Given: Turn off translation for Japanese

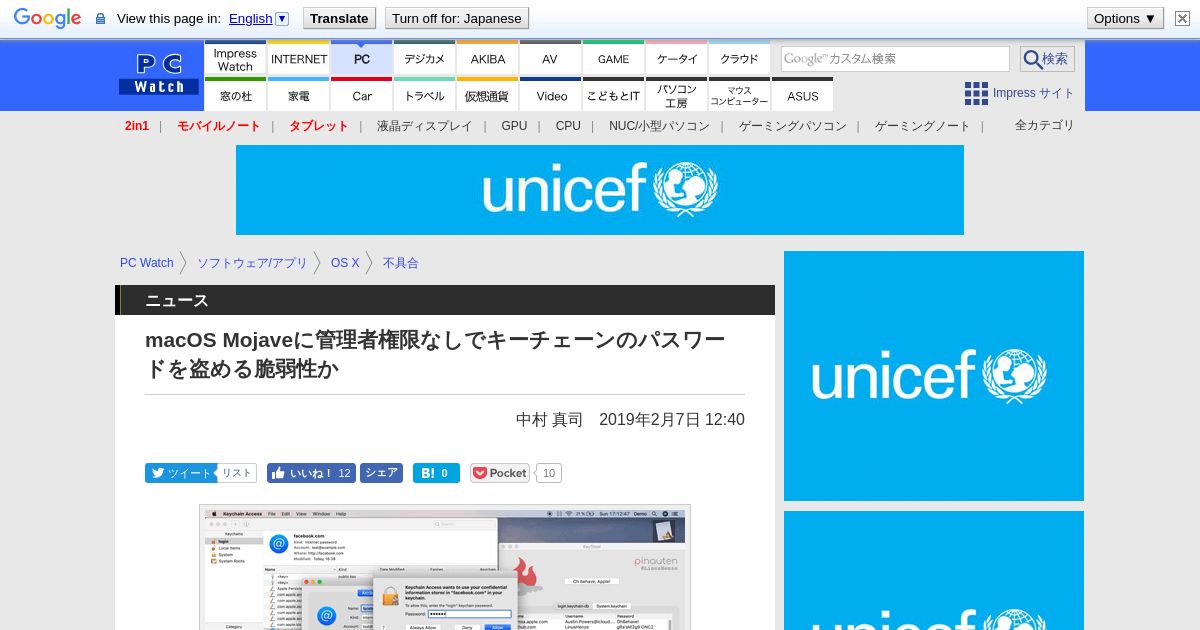Looking at the screenshot, I should click(456, 18).
